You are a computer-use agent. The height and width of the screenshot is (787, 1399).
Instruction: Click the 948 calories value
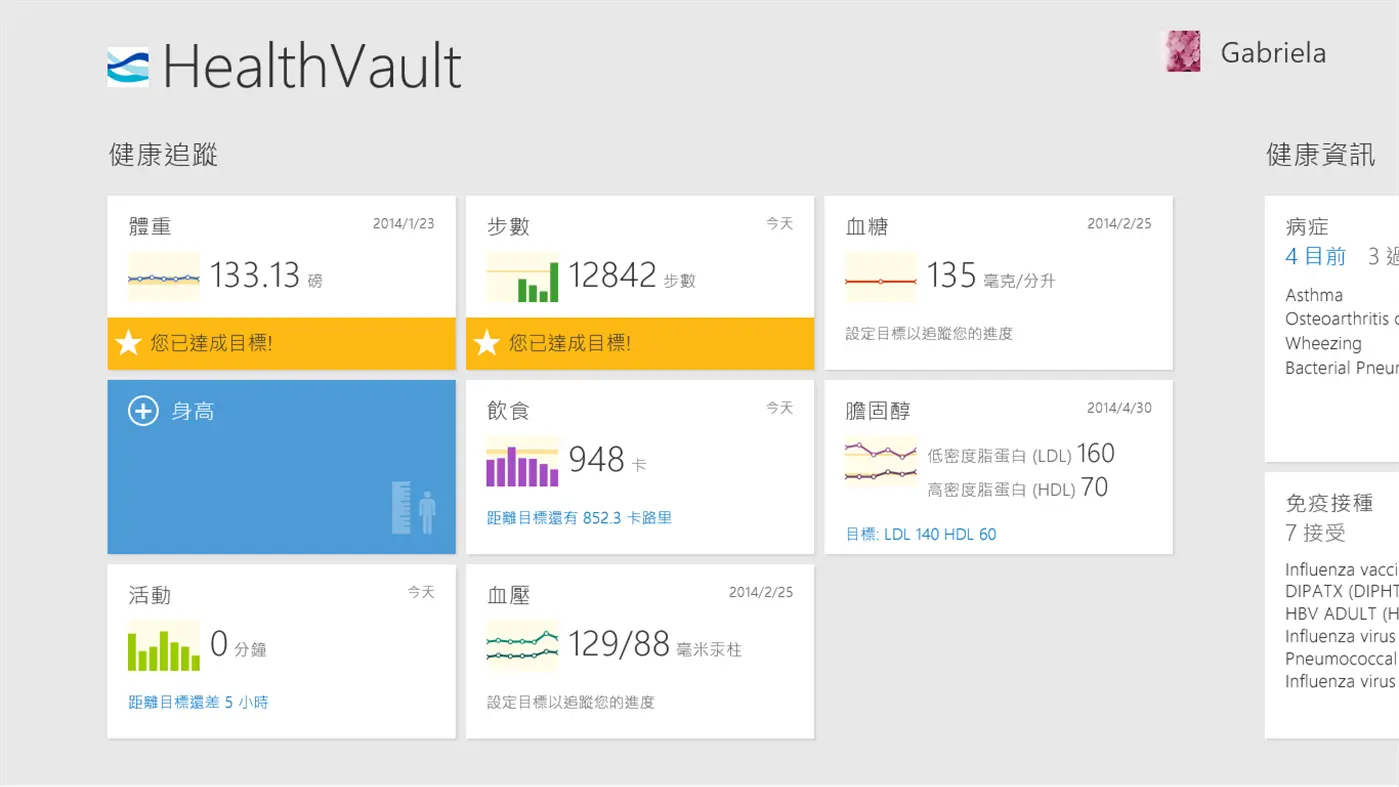tap(597, 460)
